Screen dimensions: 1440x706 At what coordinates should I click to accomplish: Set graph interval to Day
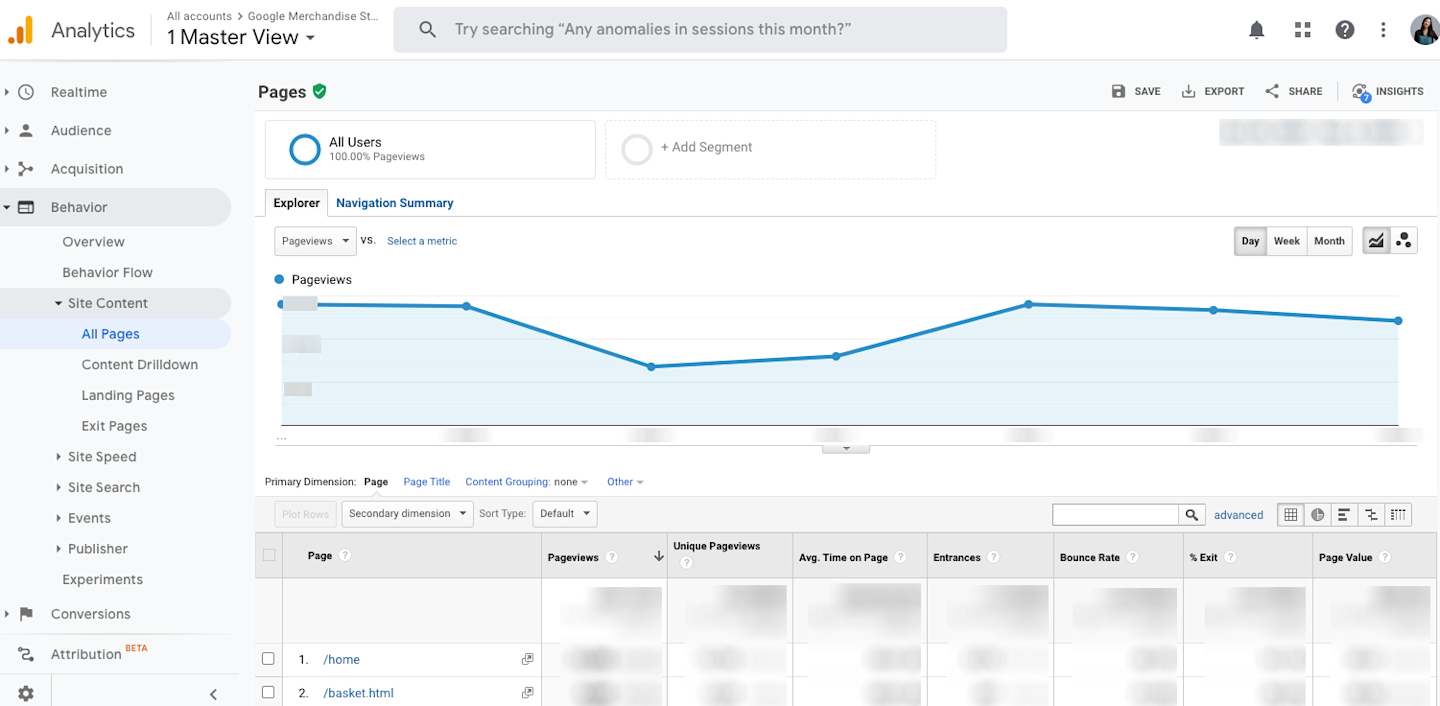(x=1250, y=241)
